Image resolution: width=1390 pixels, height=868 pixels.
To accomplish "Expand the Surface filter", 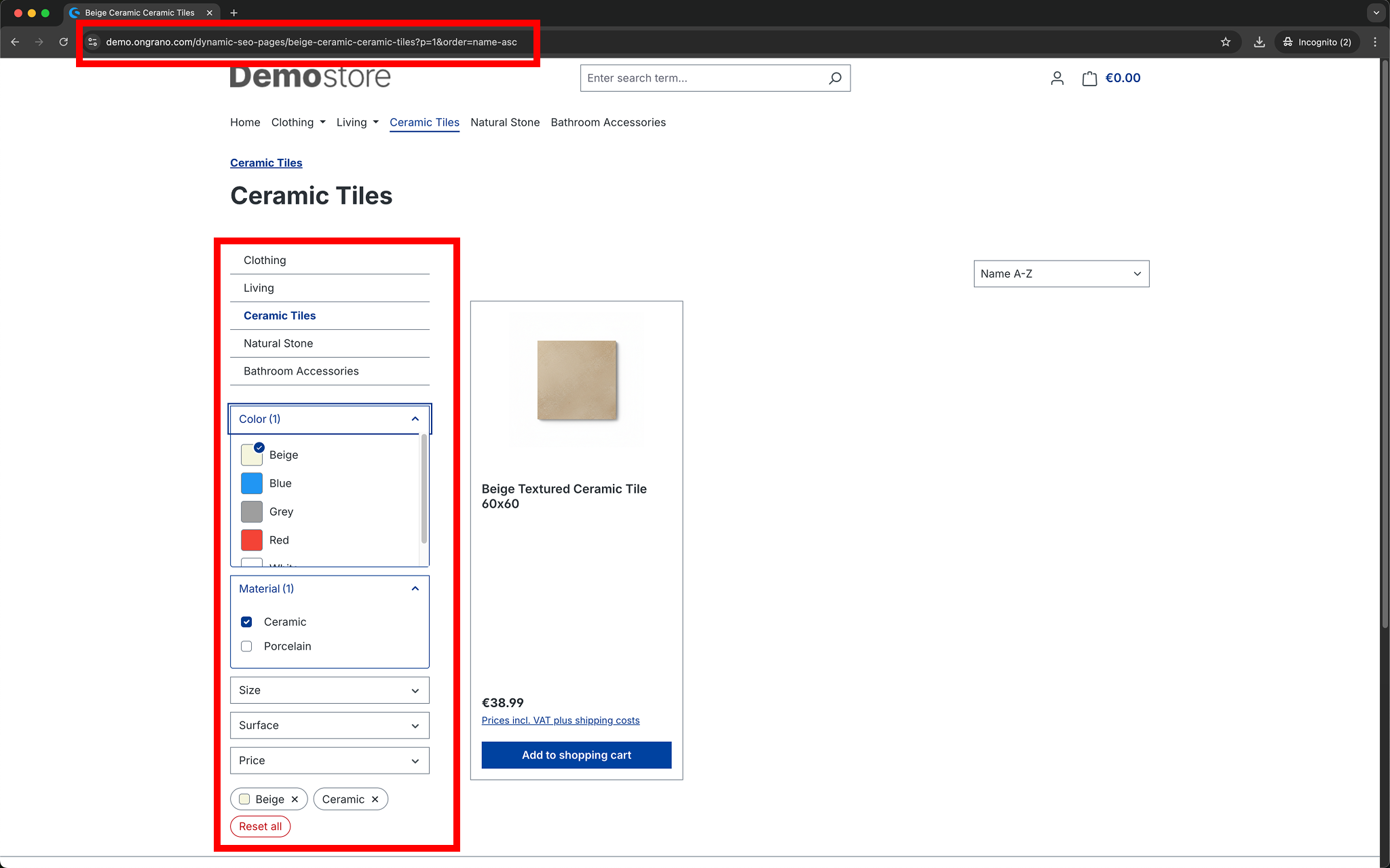I will point(330,725).
